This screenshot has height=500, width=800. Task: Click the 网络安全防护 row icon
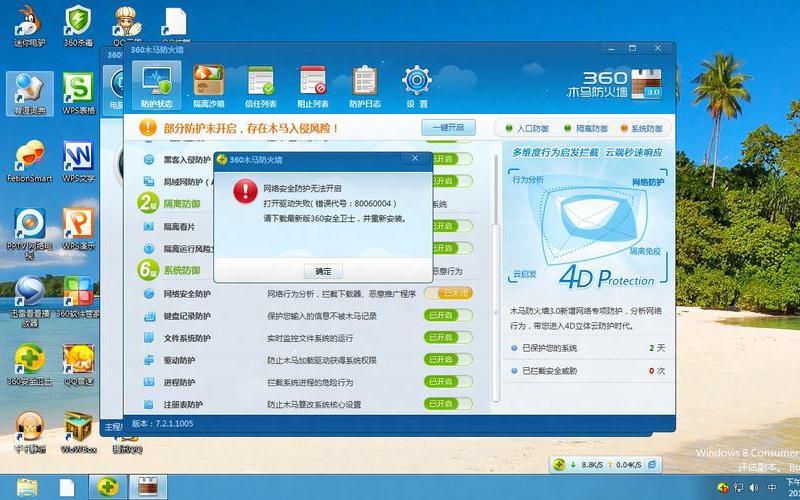click(149, 294)
